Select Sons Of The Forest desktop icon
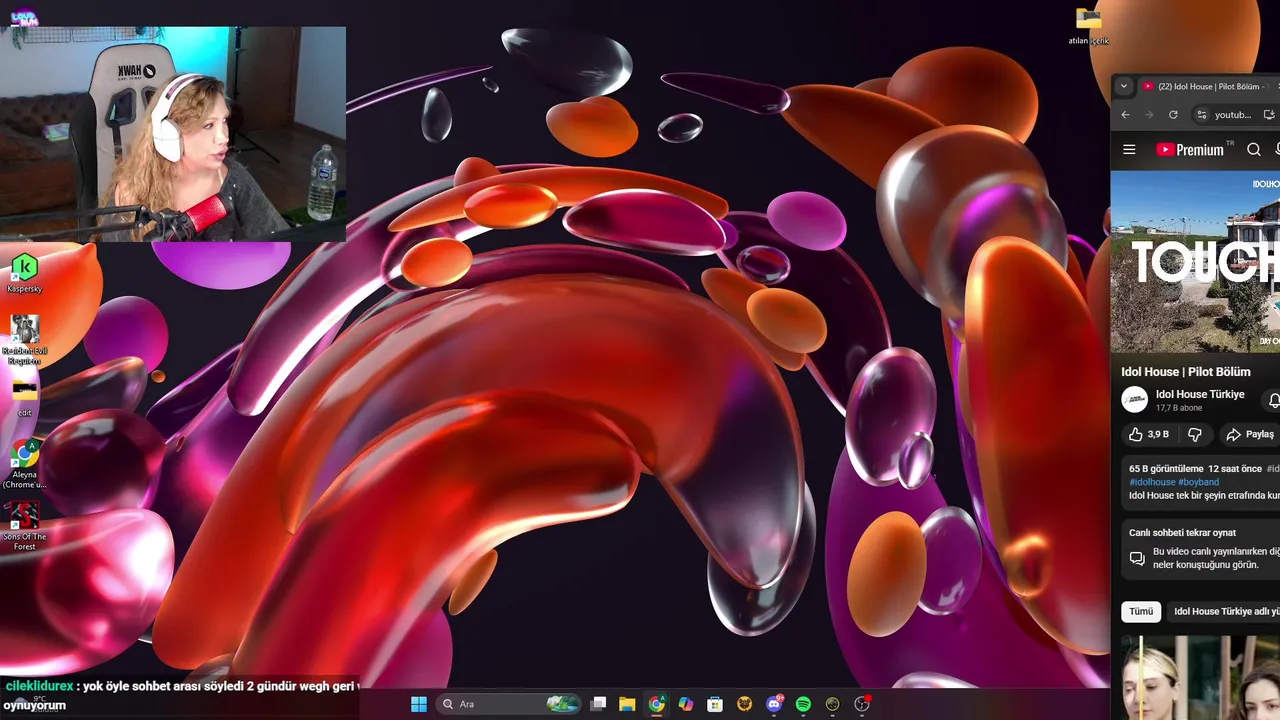The width and height of the screenshot is (1280, 720). click(24, 526)
